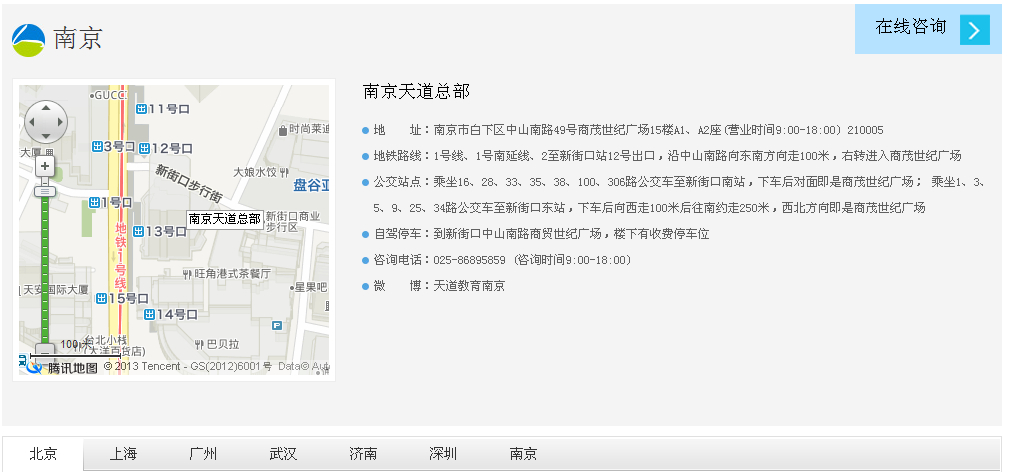
Task: Click the 南京天道总部 map label
Action: point(224,218)
